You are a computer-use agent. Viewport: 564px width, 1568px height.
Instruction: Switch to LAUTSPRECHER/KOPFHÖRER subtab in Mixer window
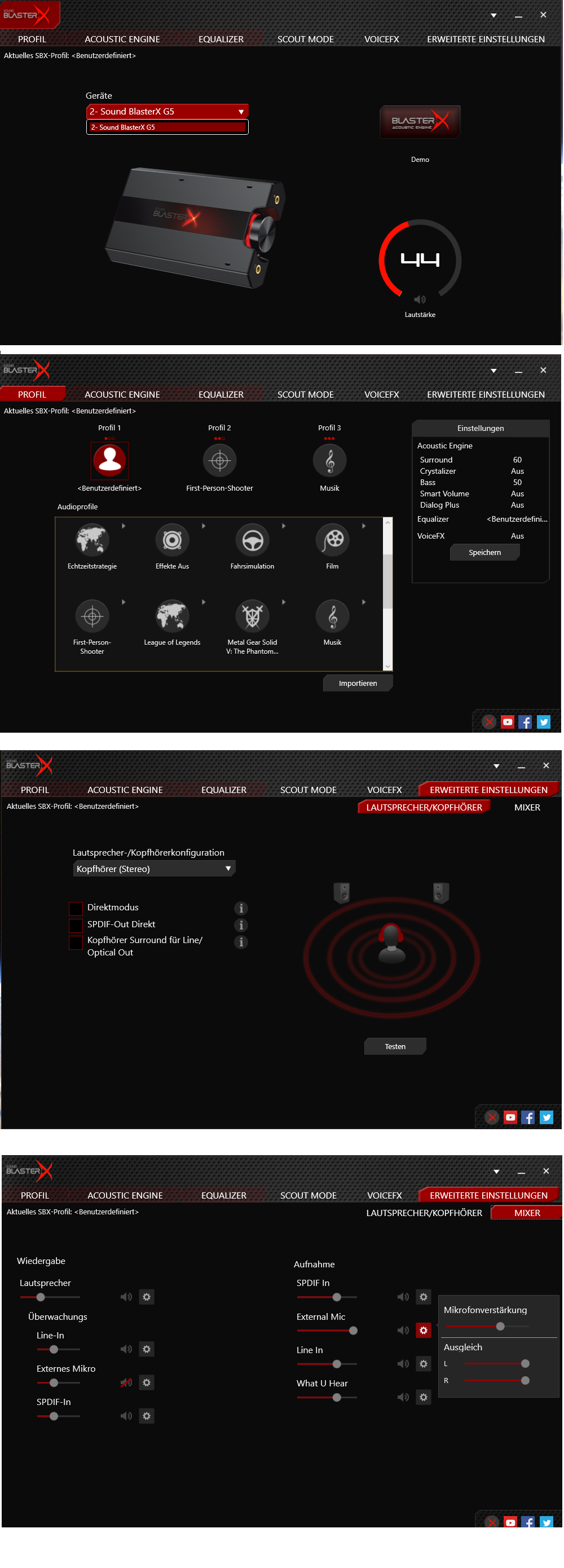(x=424, y=1213)
